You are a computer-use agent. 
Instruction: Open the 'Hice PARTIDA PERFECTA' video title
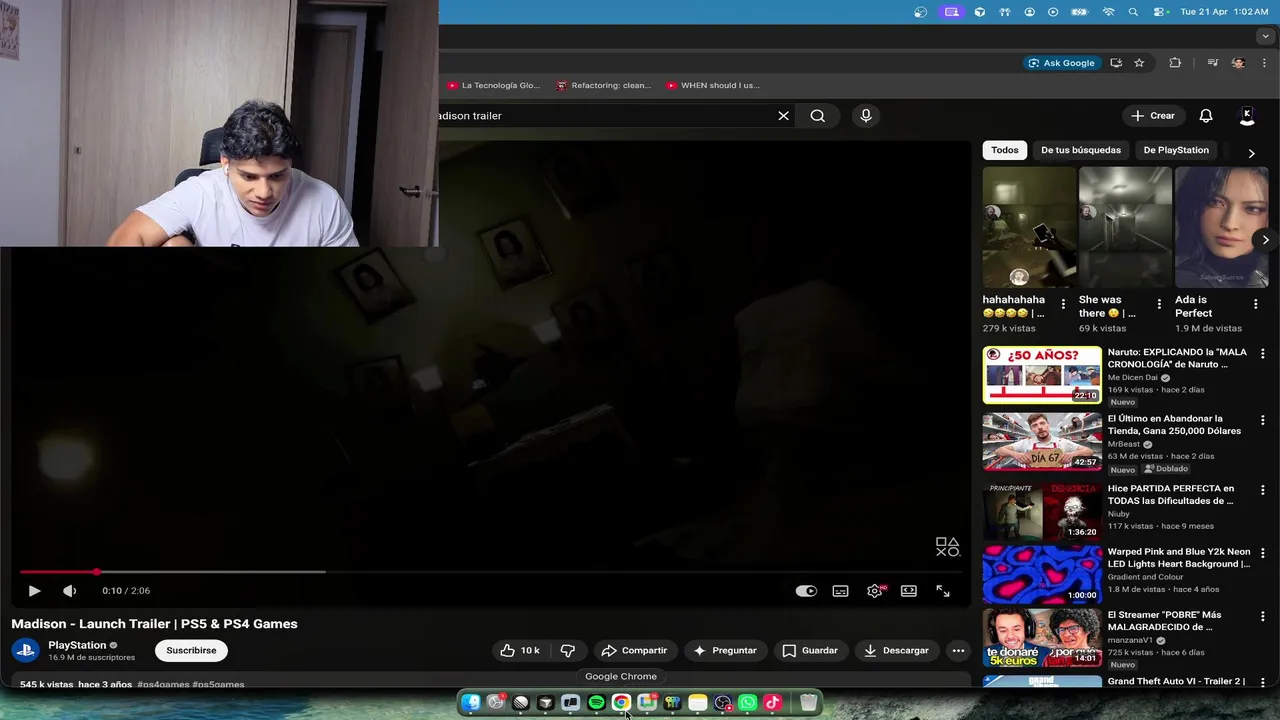click(1171, 495)
